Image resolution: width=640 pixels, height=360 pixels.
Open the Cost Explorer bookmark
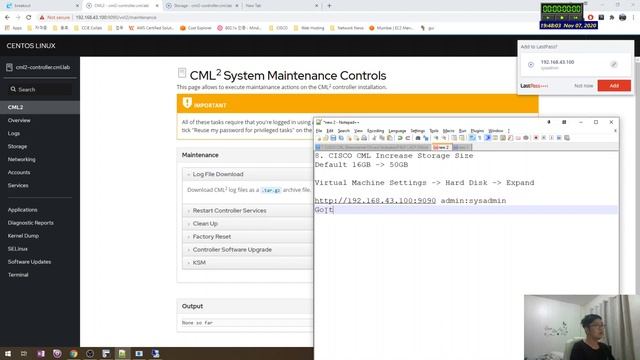click(x=196, y=28)
